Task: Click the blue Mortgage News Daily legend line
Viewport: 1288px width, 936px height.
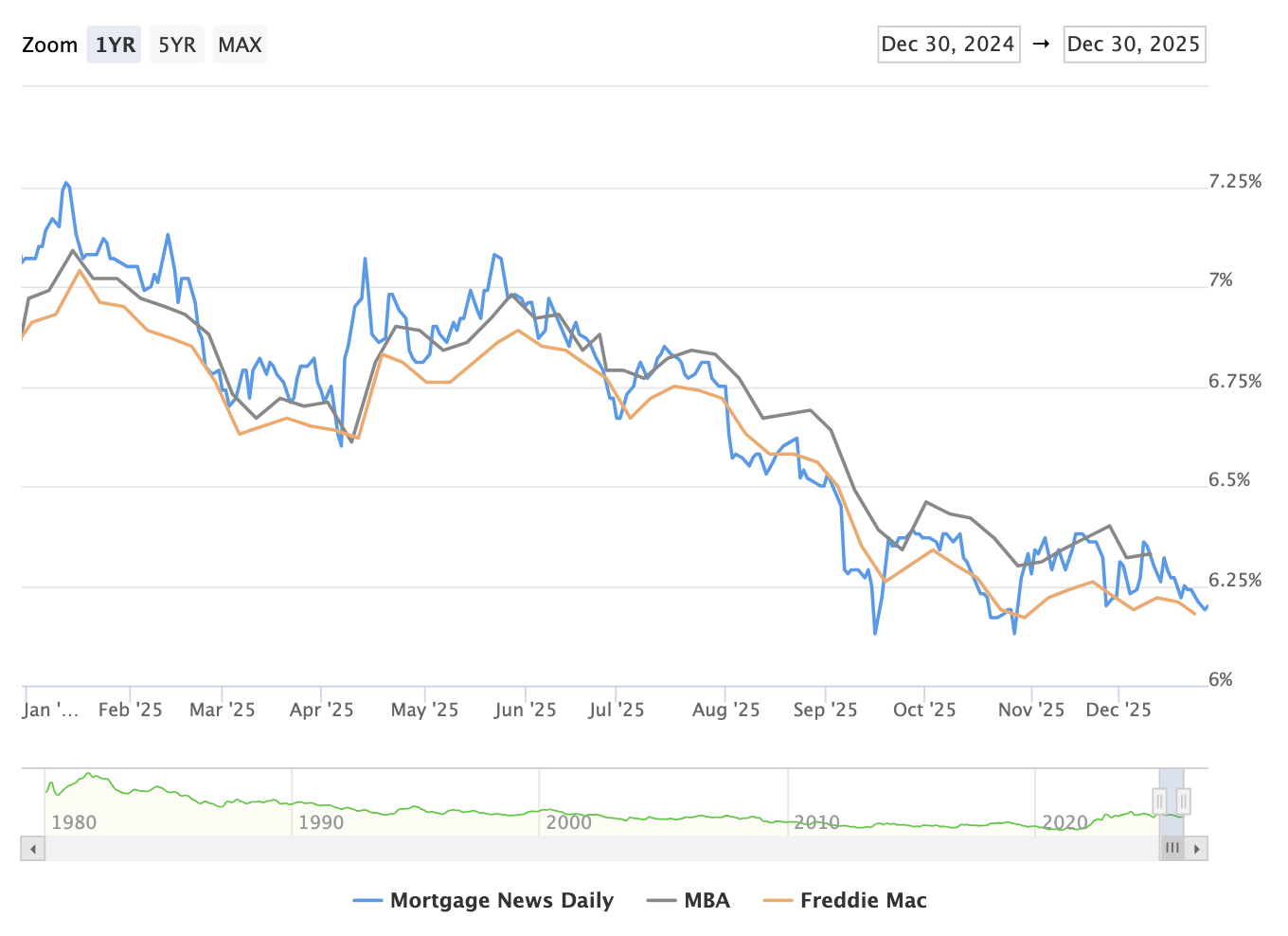Action: pos(367,900)
